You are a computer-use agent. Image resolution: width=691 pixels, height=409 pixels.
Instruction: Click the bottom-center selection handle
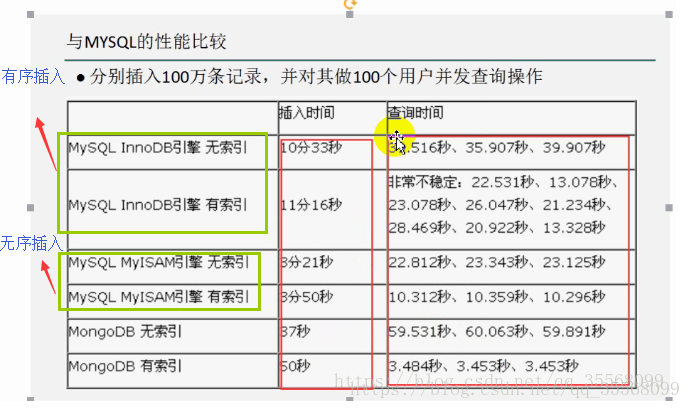pos(350,399)
